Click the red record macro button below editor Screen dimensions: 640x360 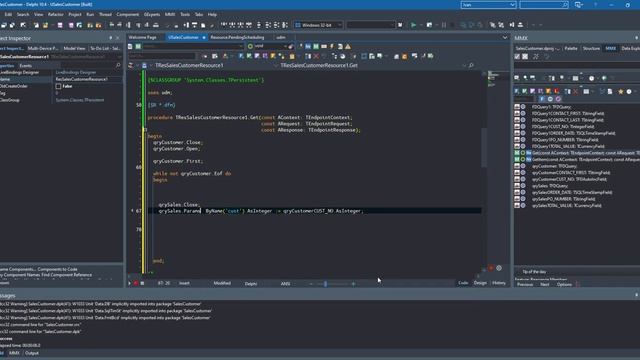[x=136, y=283]
